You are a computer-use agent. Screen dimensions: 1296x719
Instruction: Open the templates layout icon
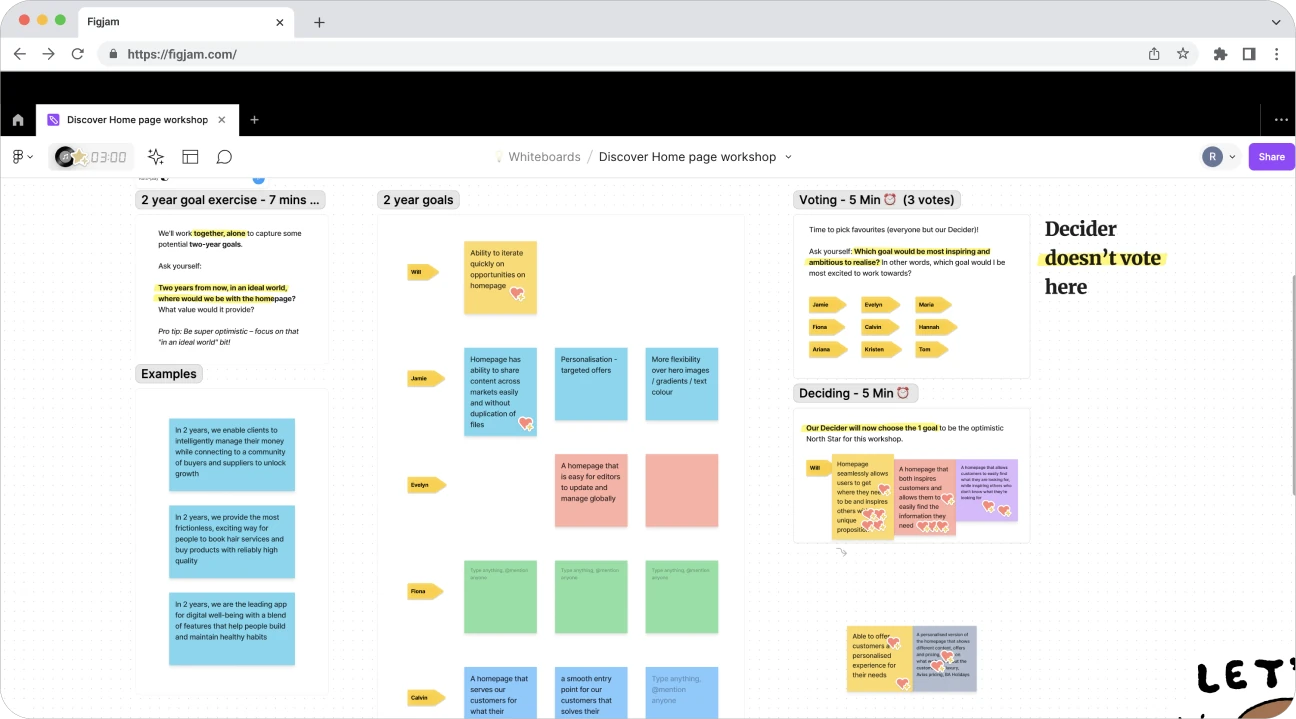190,157
